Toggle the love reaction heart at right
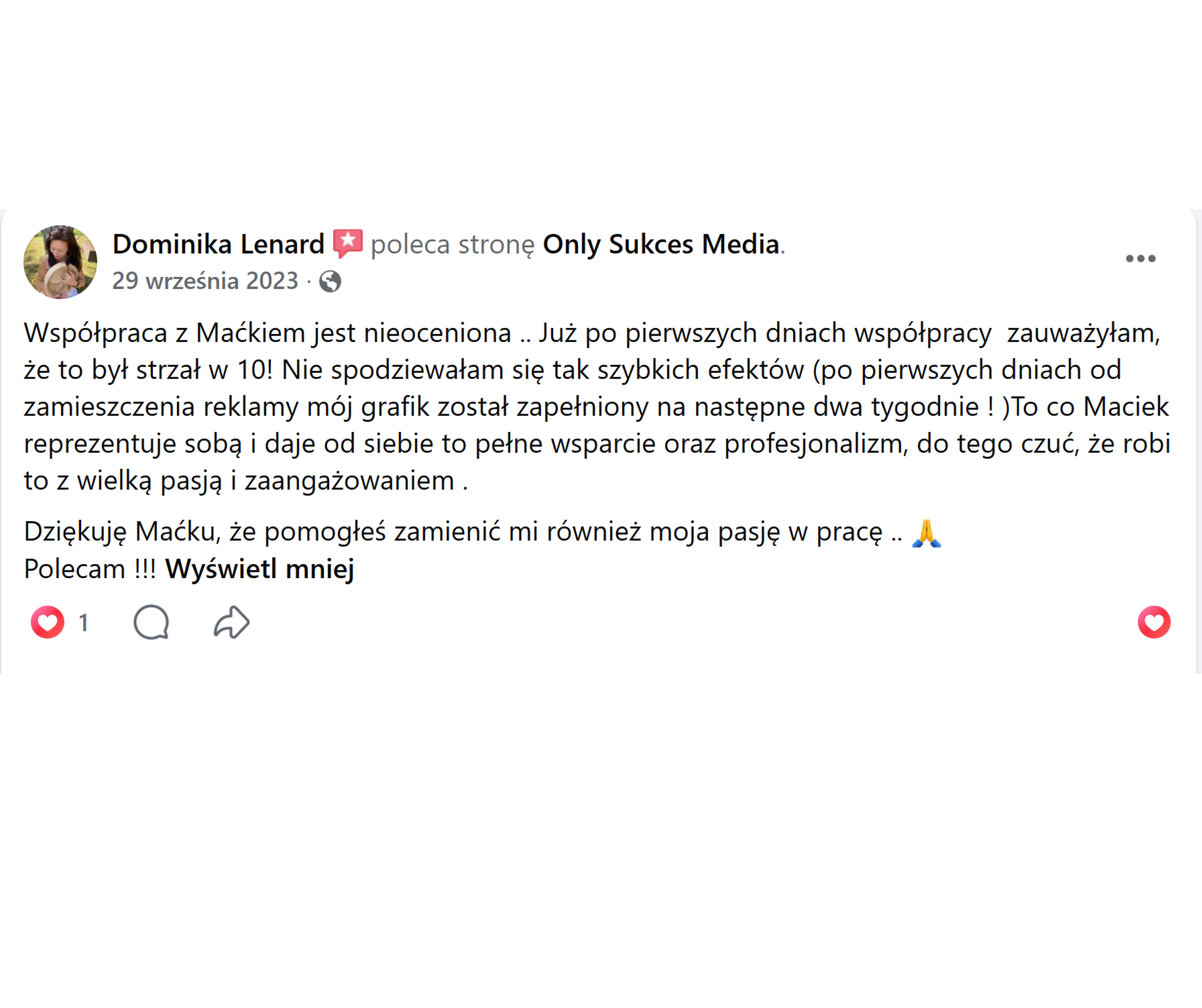The width and height of the screenshot is (1202, 1008). click(1154, 622)
